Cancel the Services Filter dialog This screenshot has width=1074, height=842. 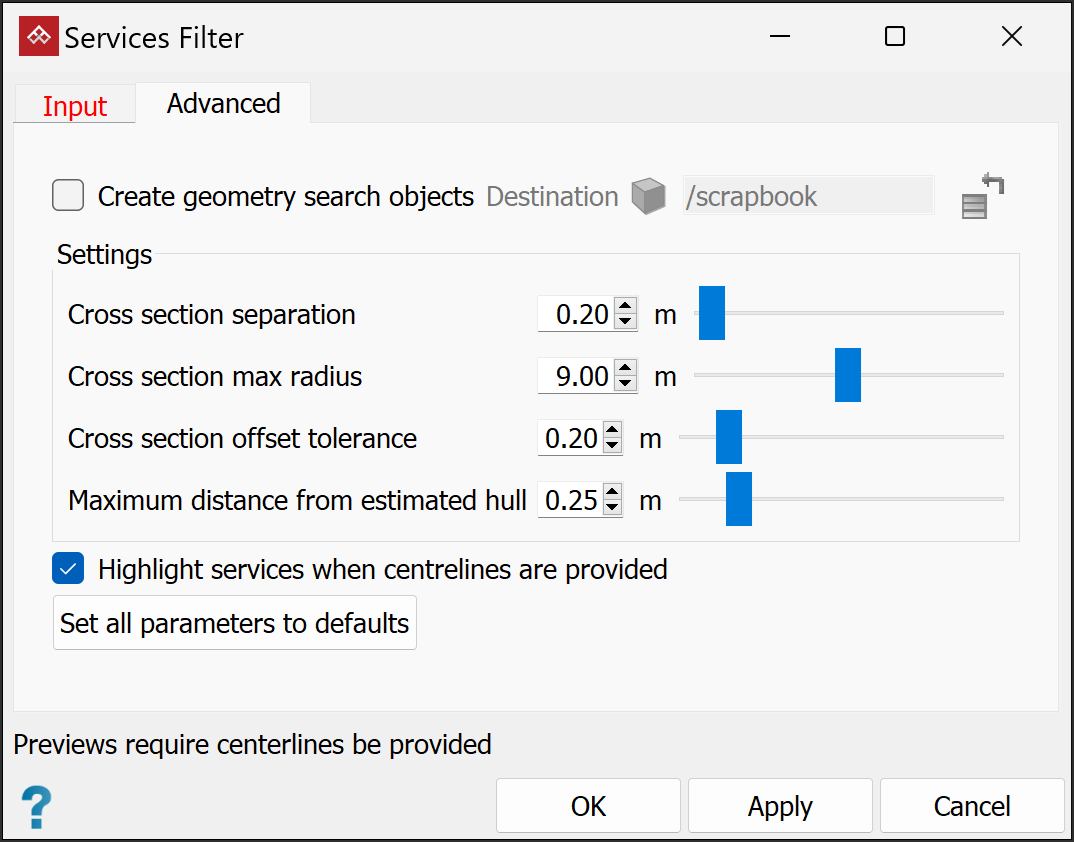point(972,806)
